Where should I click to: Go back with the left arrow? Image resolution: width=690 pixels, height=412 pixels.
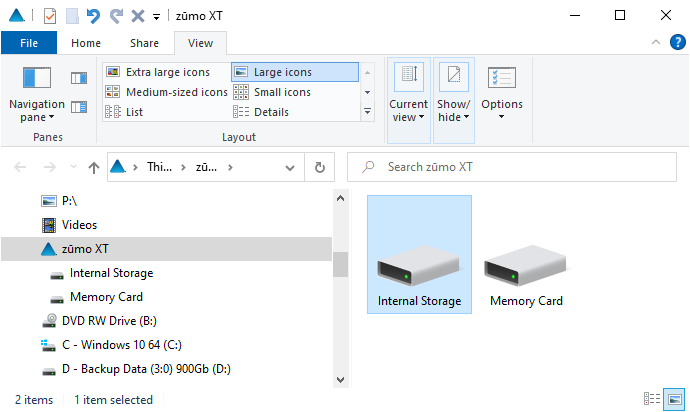(20, 167)
